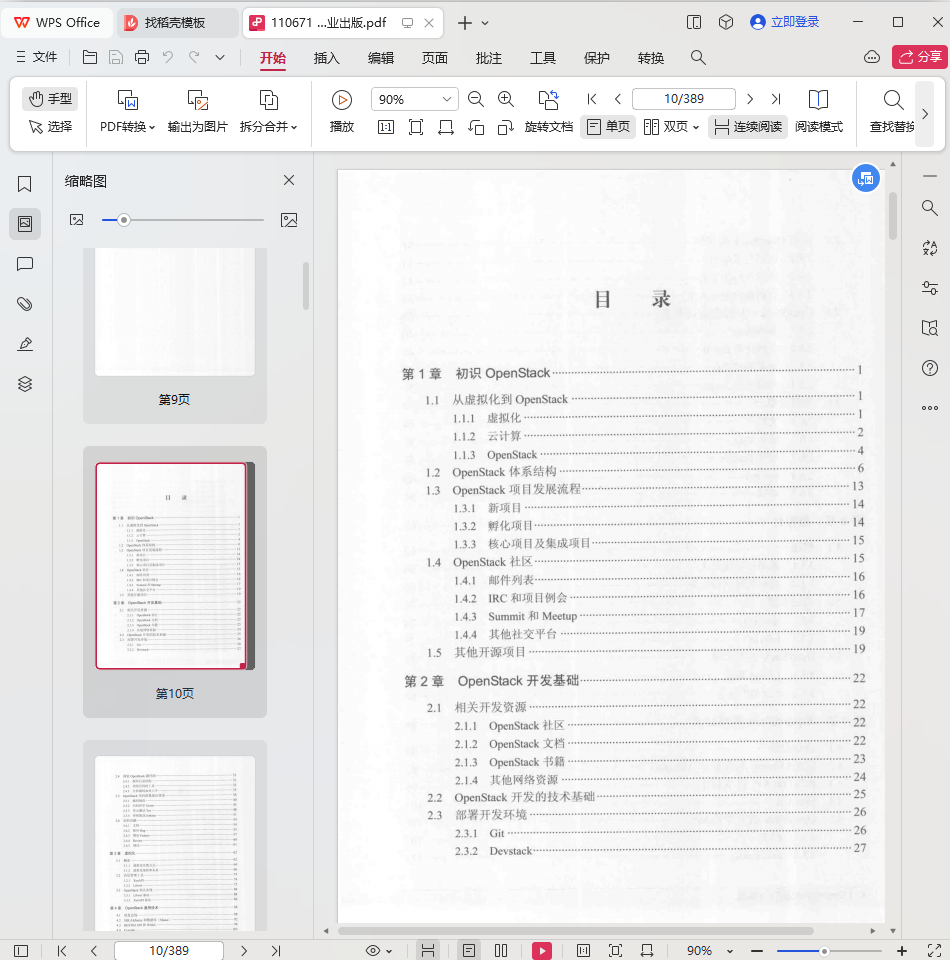Click the zoom in magnifier icon
This screenshot has width=950, height=960.
pos(506,99)
